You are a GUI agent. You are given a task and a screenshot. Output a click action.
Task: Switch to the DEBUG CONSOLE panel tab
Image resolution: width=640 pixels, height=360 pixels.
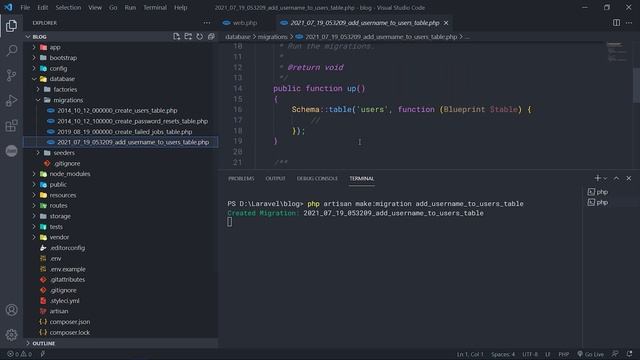tap(317, 178)
